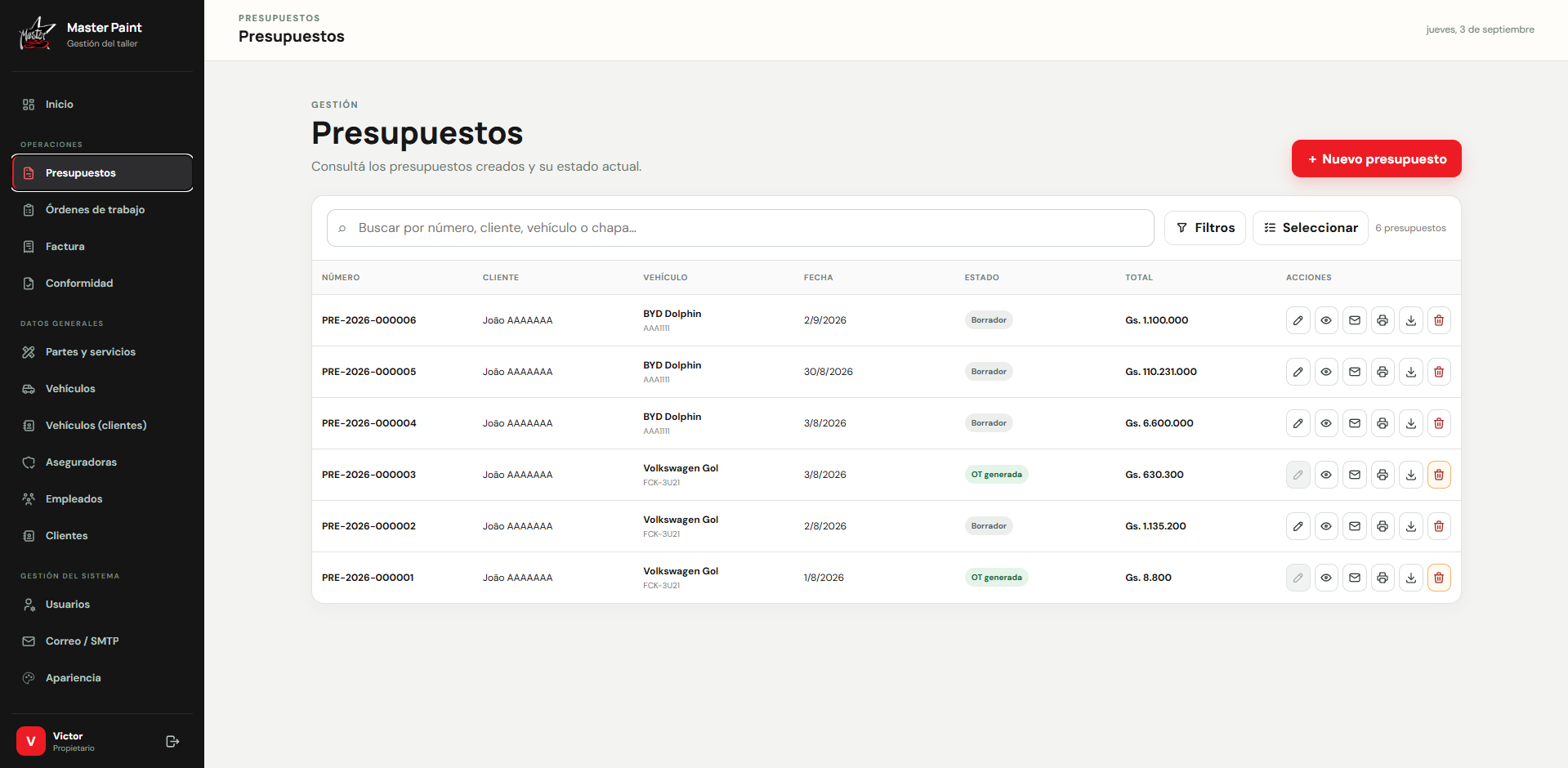Click the TOTAL column header
The image size is (1568, 768).
coord(1139,278)
